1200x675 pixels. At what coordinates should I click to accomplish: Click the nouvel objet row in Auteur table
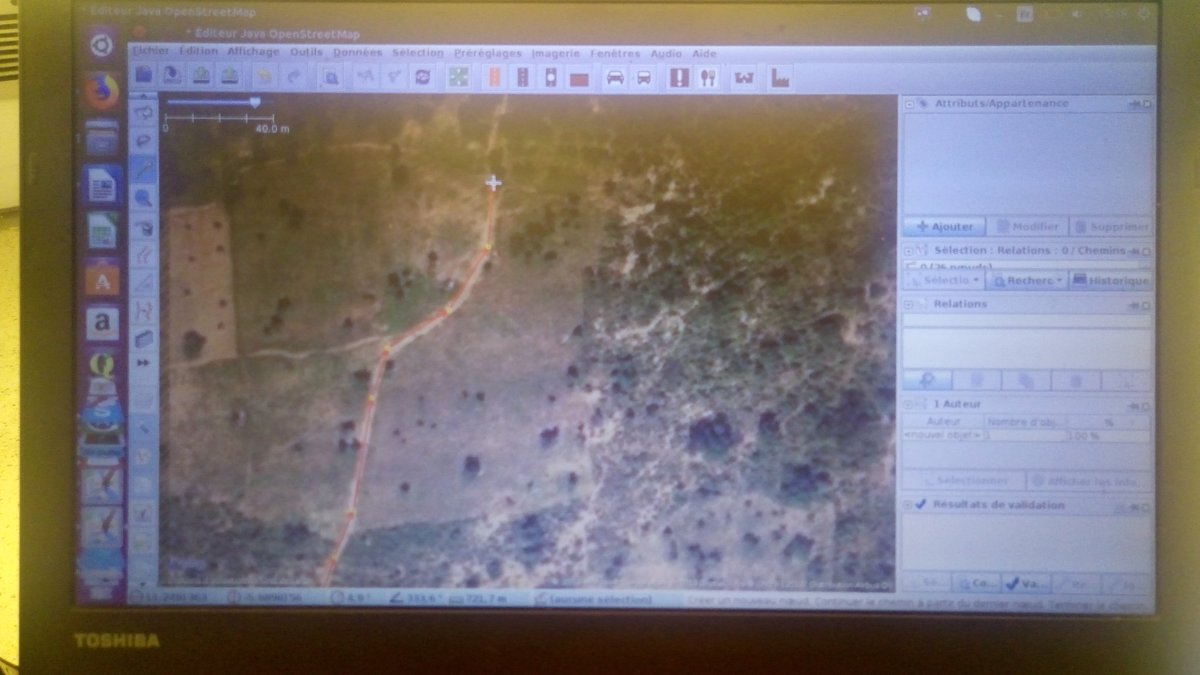(x=1027, y=436)
